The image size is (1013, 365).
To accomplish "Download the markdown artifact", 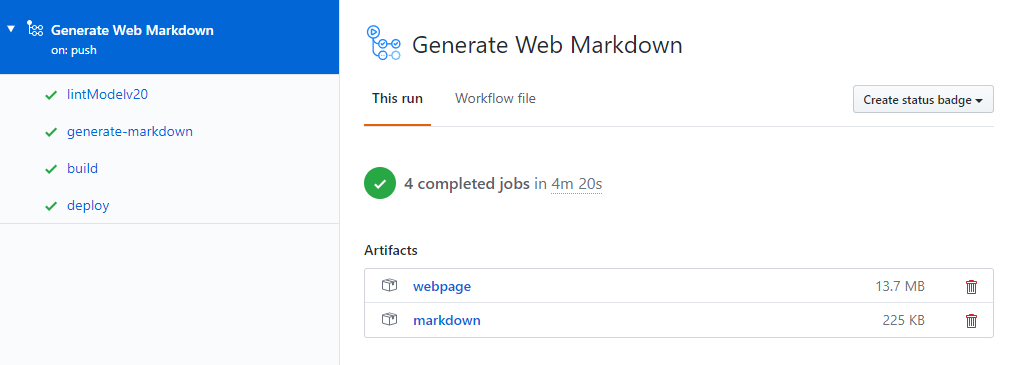I will [446, 320].
